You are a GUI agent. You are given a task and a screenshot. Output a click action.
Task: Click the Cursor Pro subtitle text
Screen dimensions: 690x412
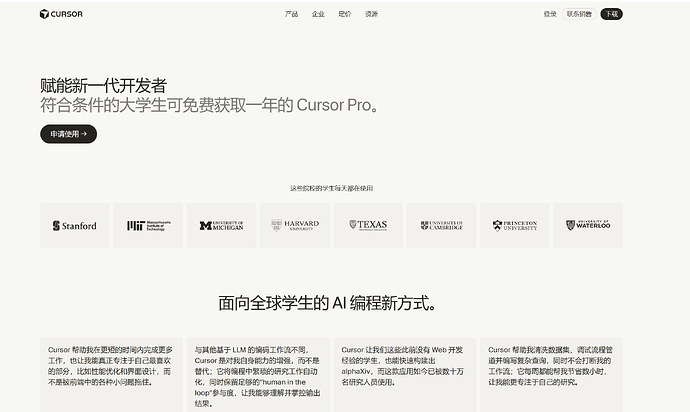point(209,105)
